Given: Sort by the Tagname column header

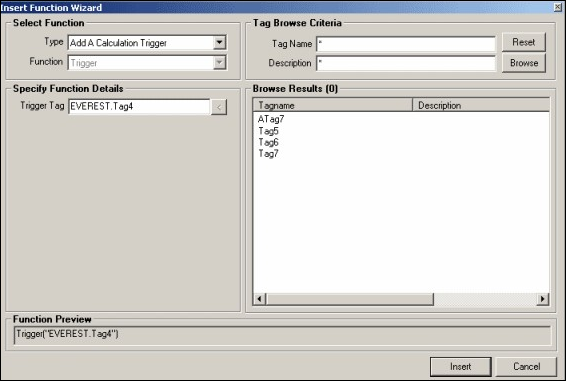Looking at the screenshot, I should click(x=332, y=105).
